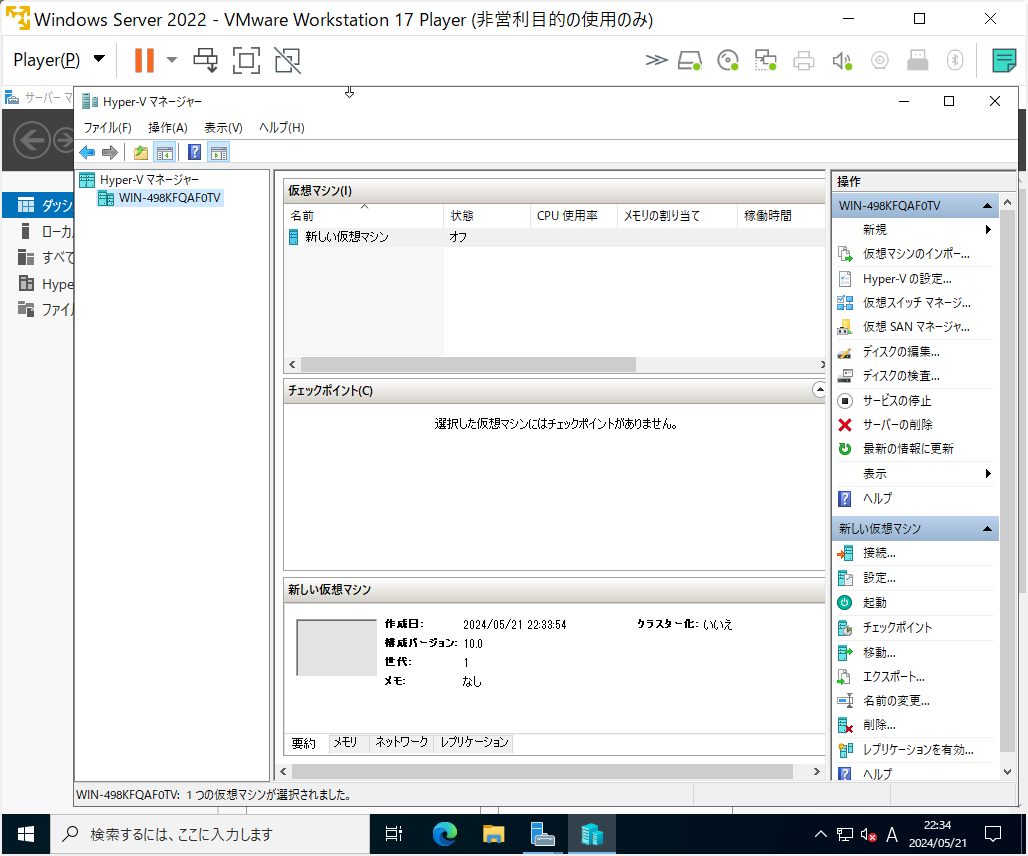Click the back navigation arrow in Hyper-V Manager

coord(87,152)
